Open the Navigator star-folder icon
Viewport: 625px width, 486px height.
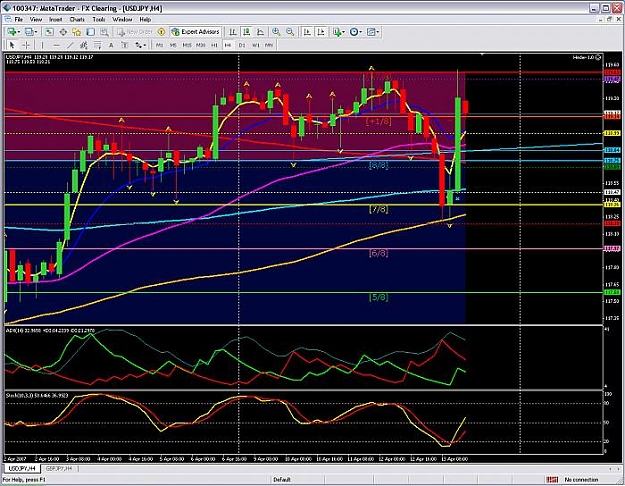tap(77, 32)
